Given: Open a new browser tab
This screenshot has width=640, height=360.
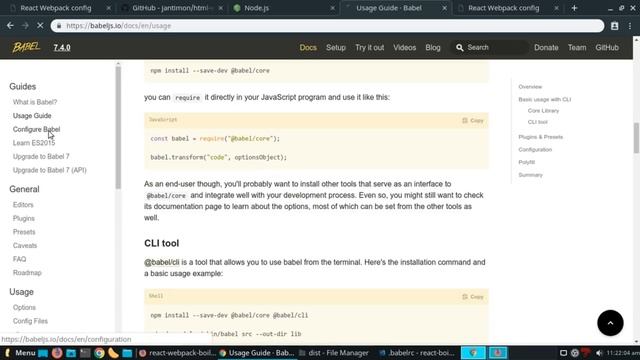Looking at the screenshot, I should (574, 8).
